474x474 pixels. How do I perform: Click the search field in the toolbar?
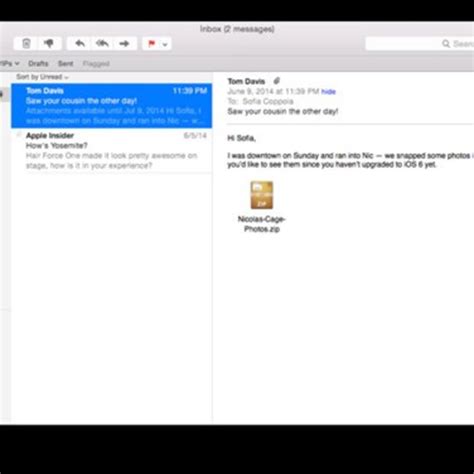420,44
